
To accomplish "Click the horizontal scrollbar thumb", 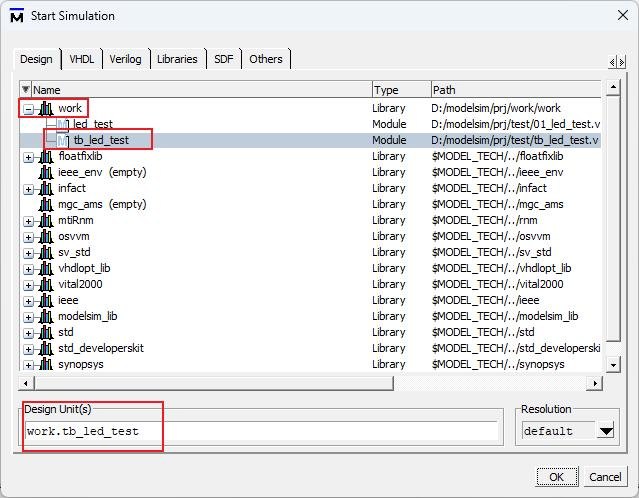I will coord(214,383).
